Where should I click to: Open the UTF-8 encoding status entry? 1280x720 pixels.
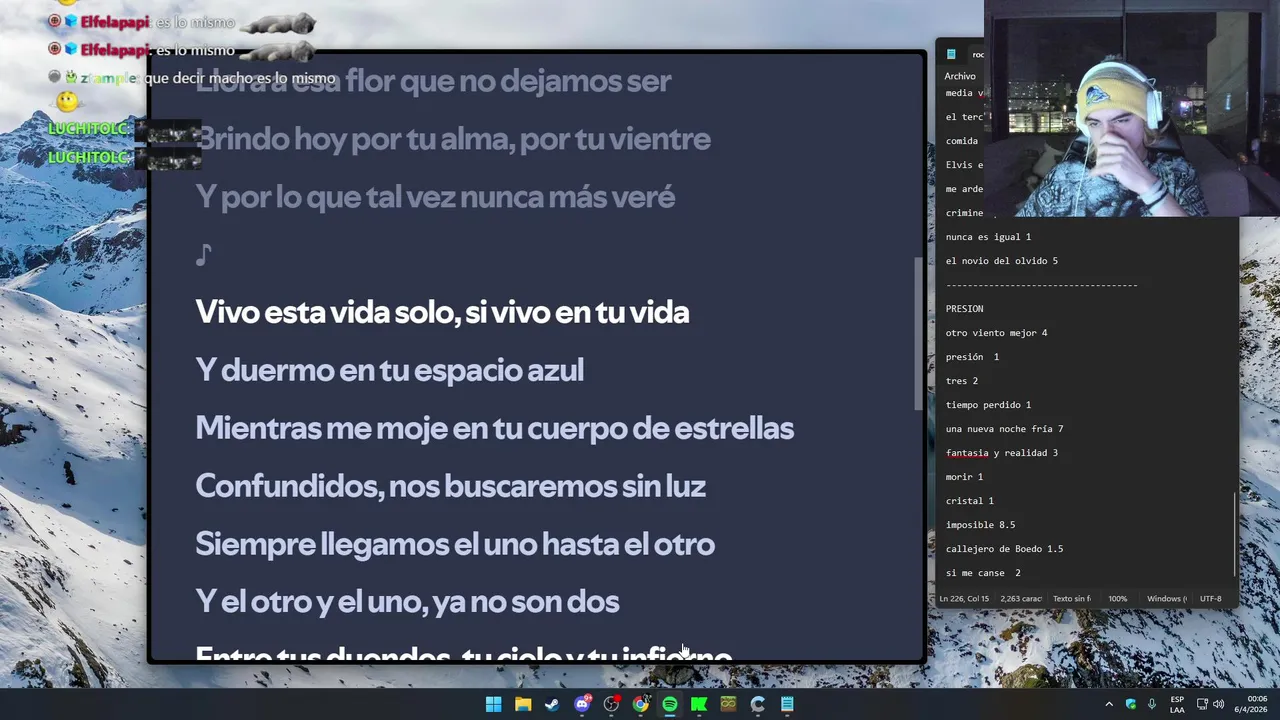click(x=1210, y=599)
